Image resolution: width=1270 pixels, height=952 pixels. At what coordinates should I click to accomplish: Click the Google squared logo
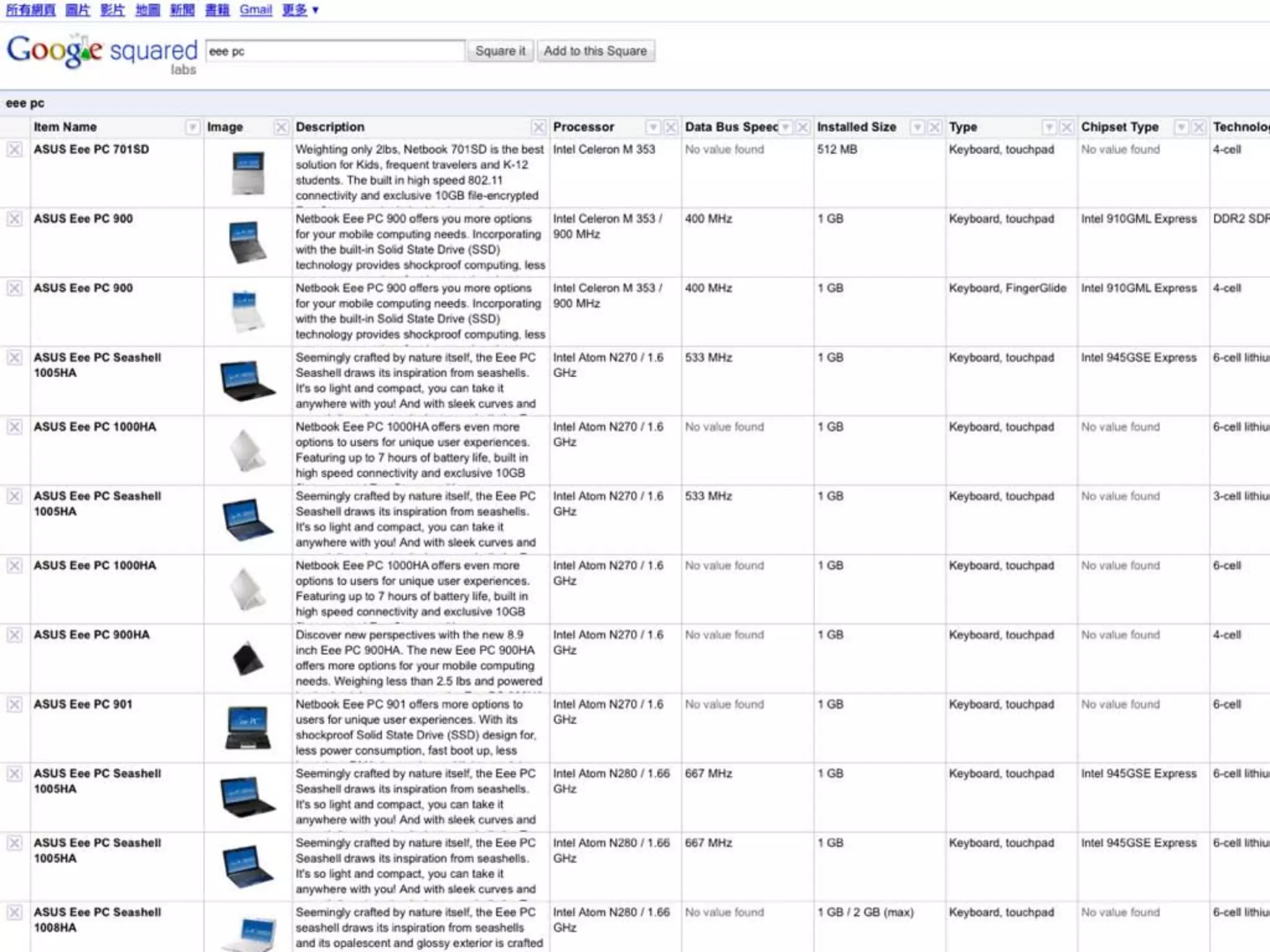(102, 53)
